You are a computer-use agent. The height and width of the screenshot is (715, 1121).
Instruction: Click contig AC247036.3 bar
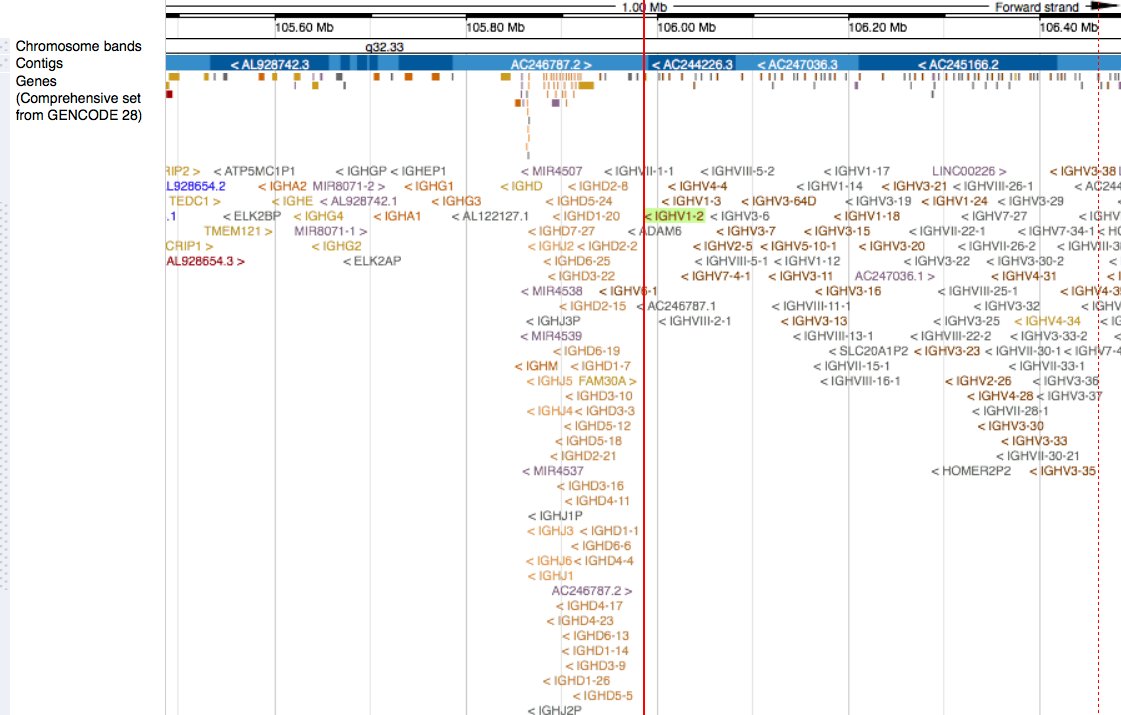[x=797, y=64]
